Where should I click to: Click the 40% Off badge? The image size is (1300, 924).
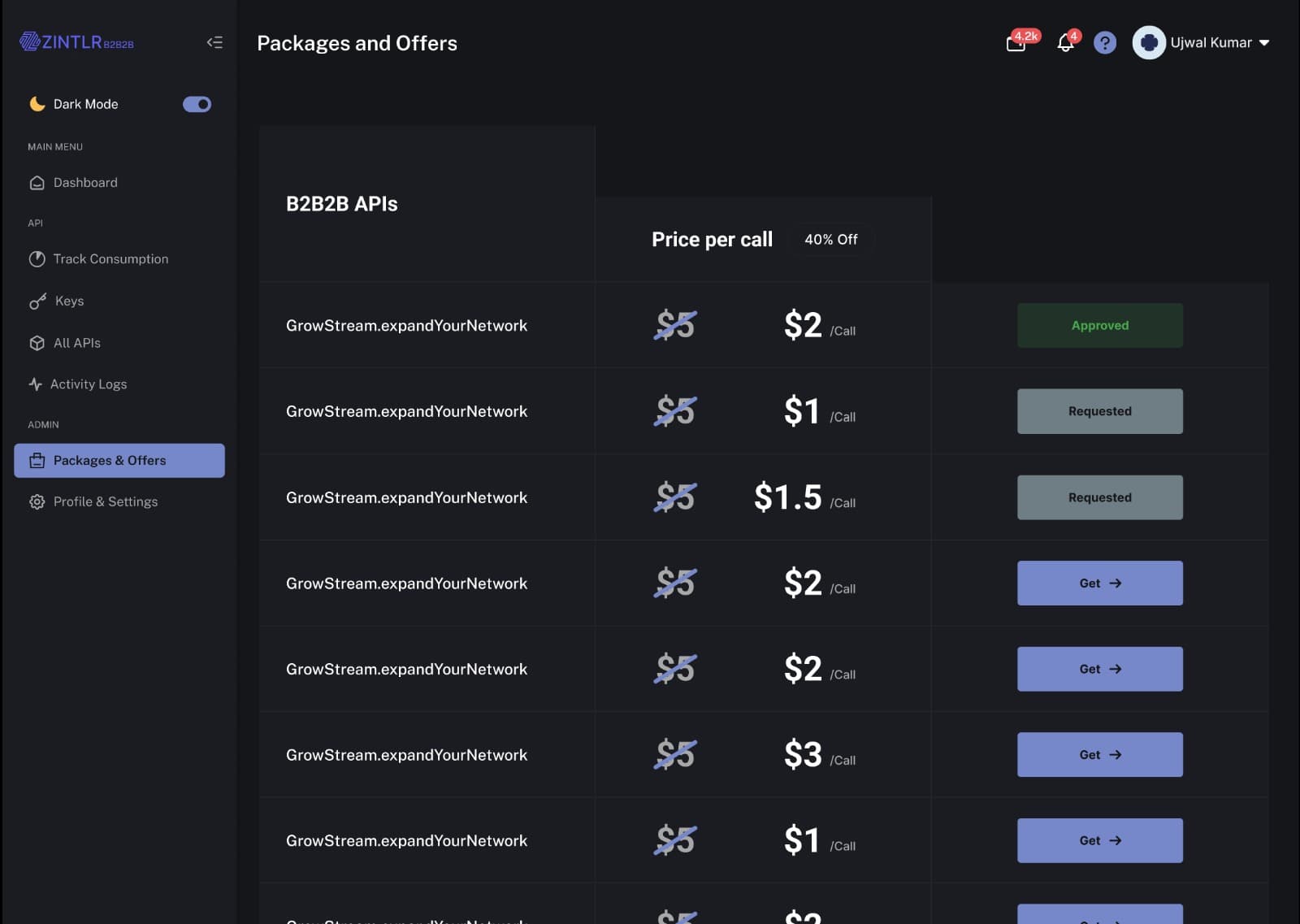830,239
